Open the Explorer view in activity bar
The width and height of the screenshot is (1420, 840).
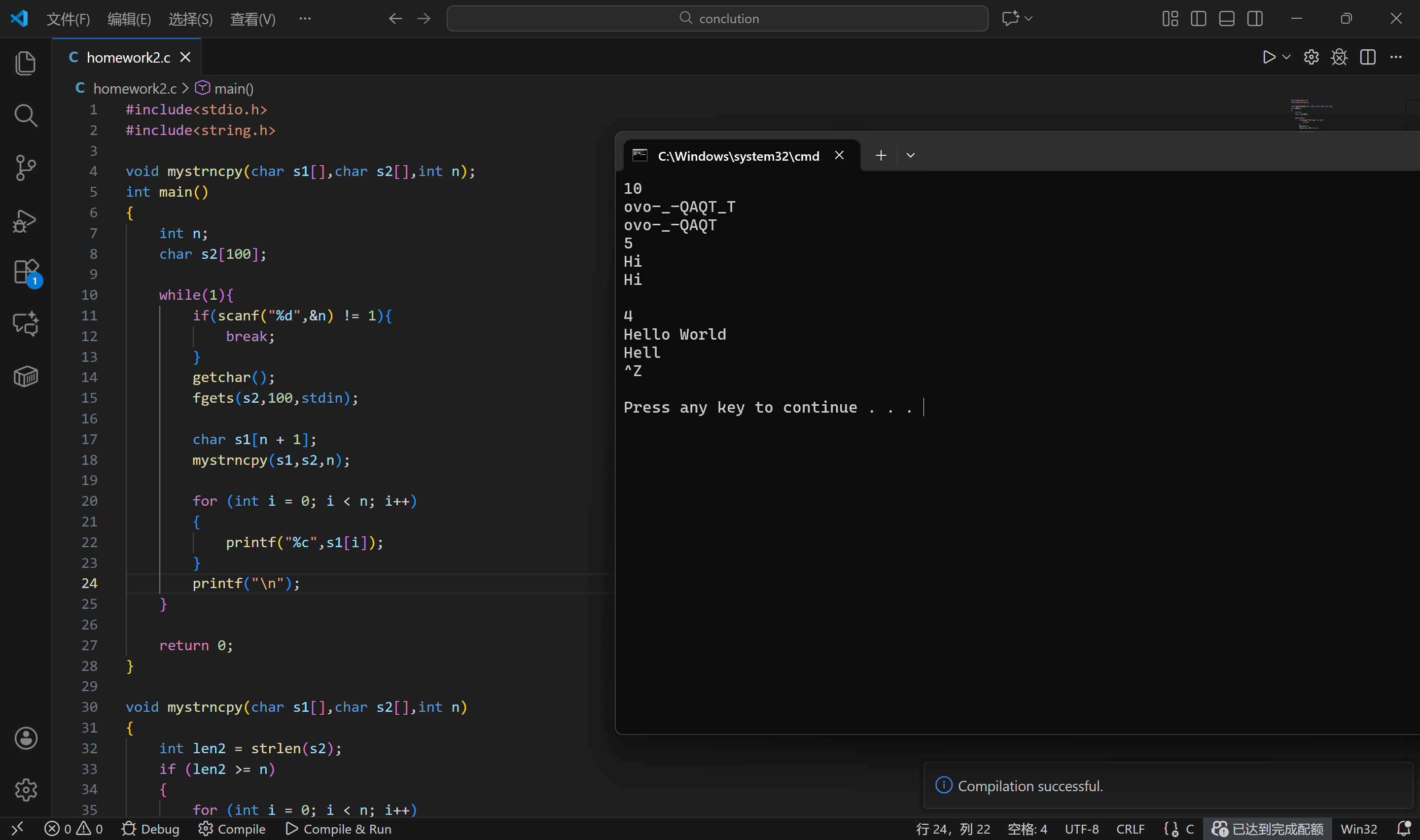pyautogui.click(x=26, y=63)
